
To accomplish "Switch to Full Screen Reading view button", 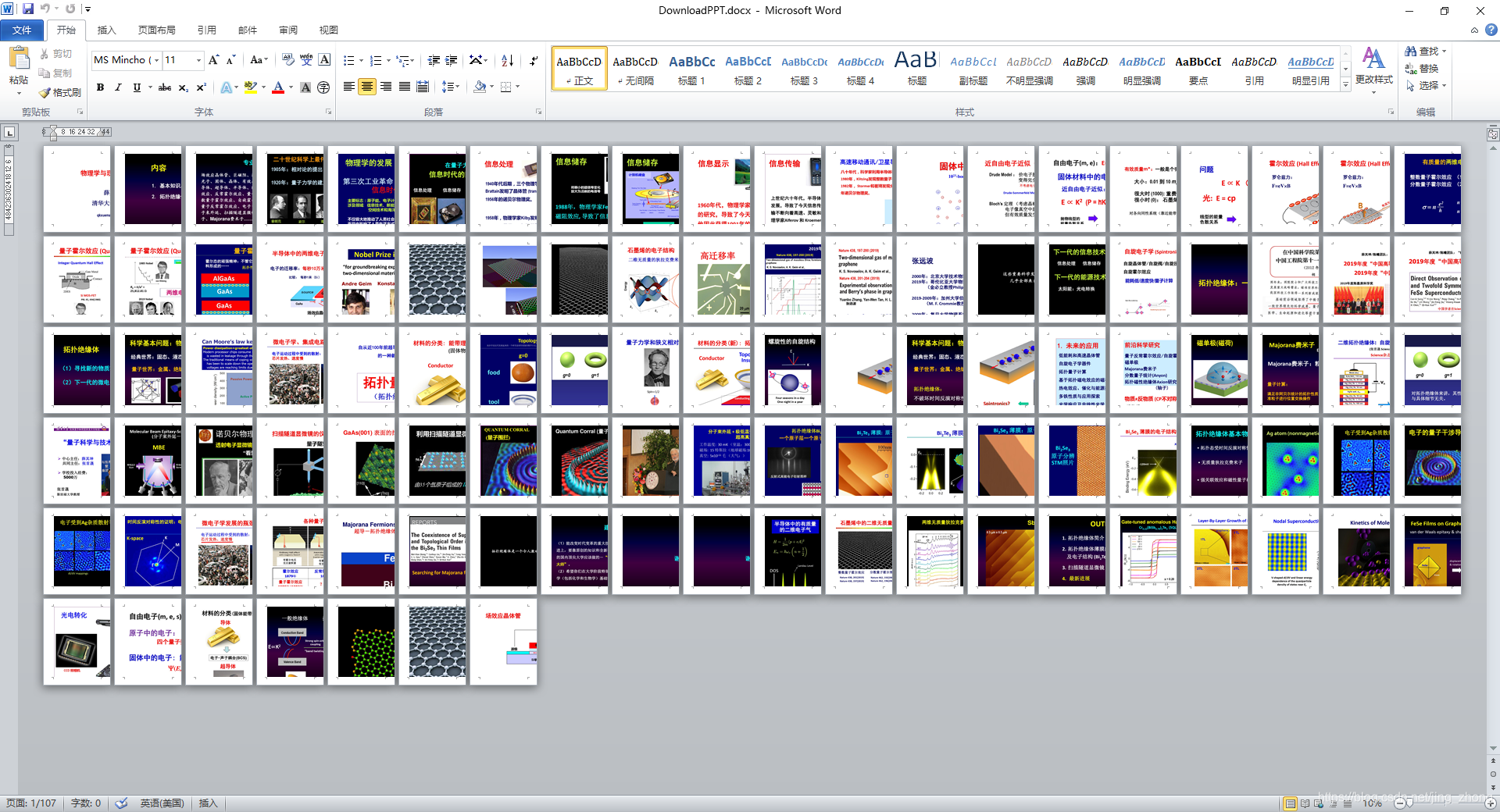I will tap(1305, 803).
